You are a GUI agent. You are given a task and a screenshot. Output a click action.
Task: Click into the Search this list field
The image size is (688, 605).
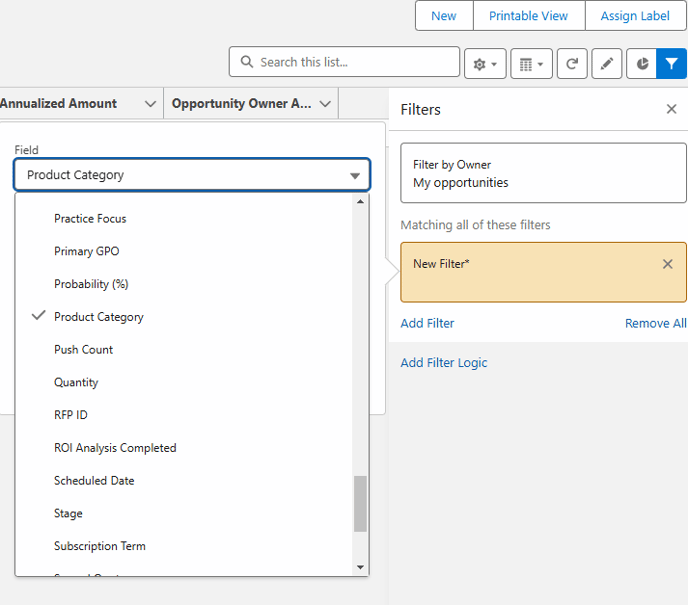click(350, 62)
